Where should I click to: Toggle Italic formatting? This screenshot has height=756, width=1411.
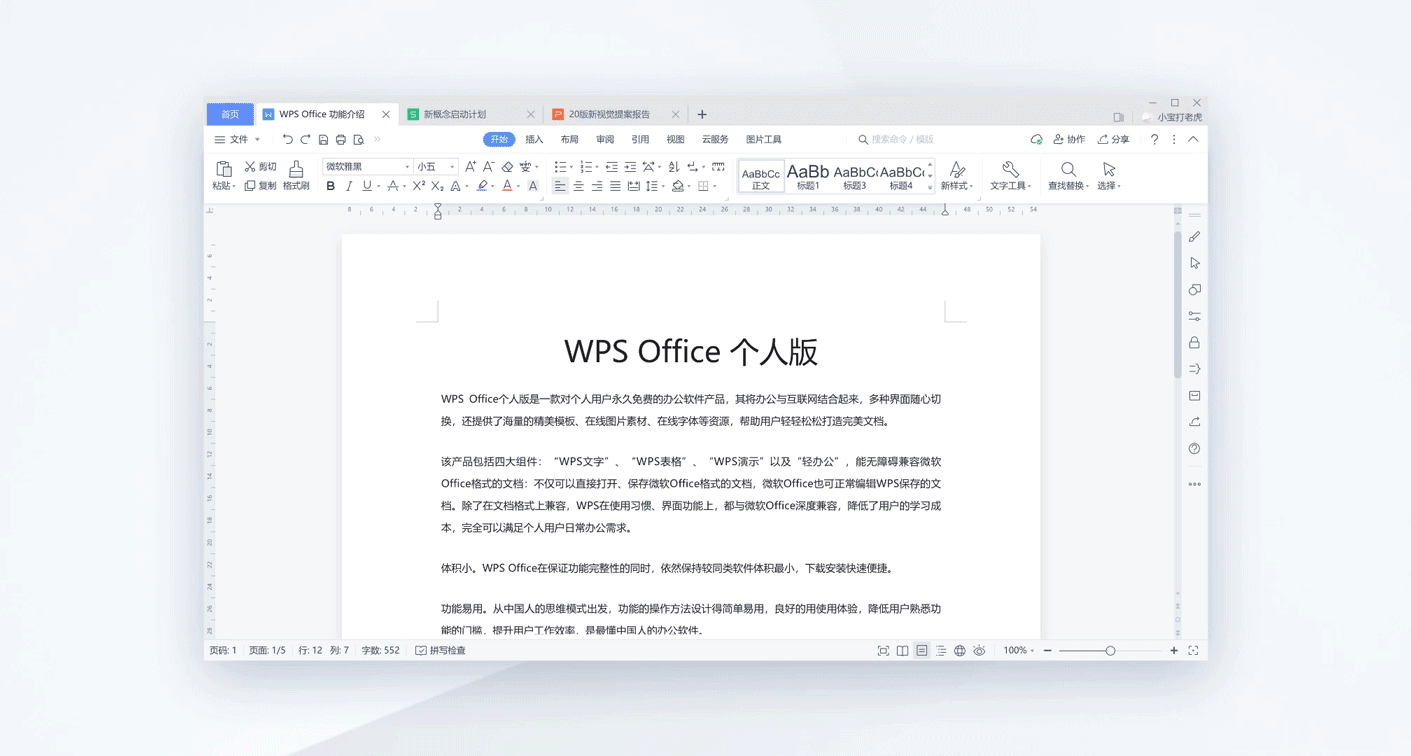coord(349,186)
